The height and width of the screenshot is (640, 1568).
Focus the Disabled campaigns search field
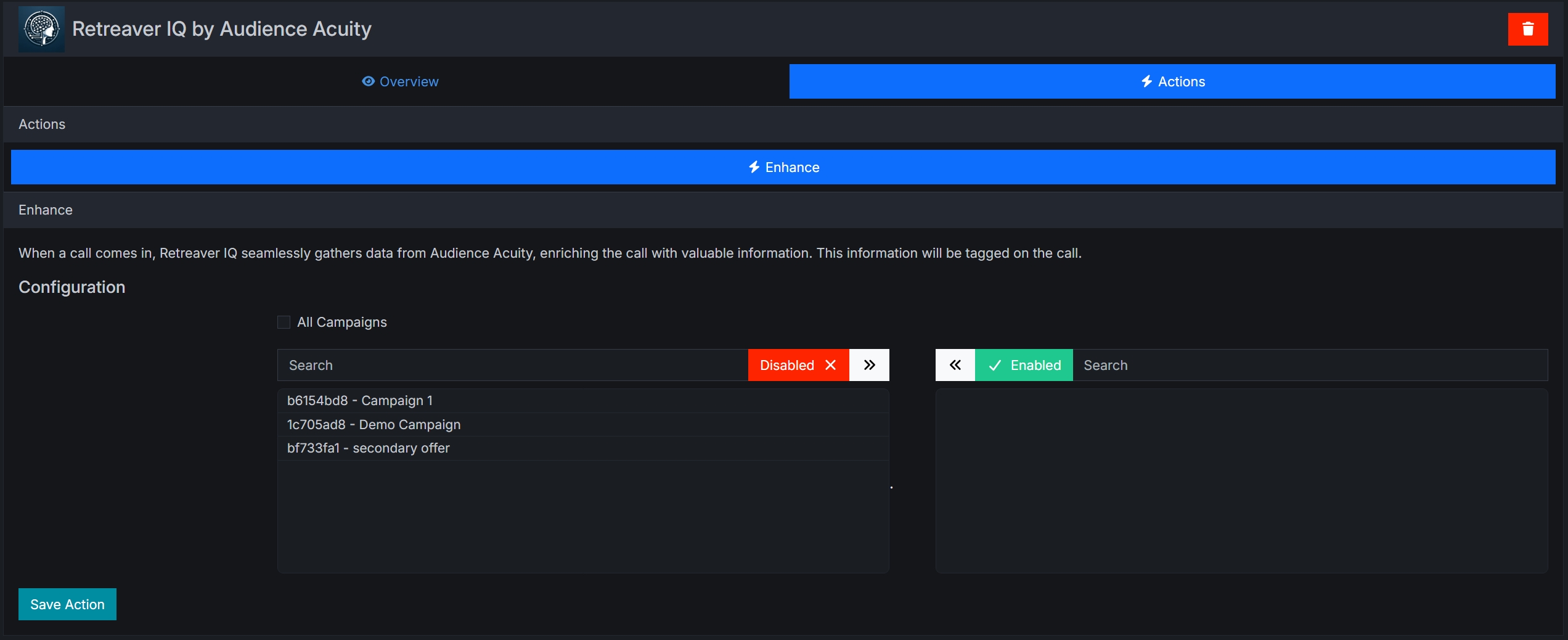pyautogui.click(x=513, y=365)
